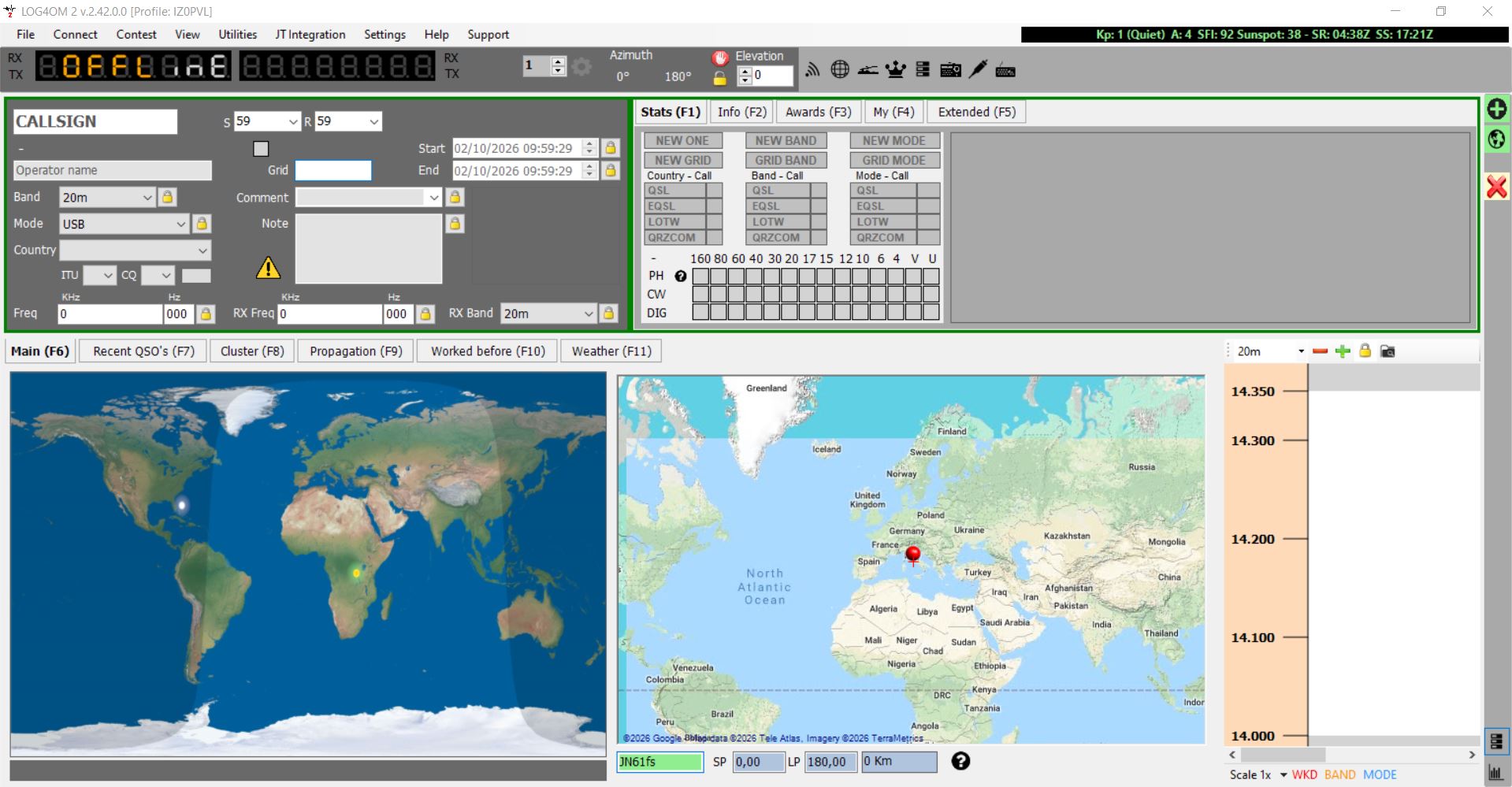
Task: Click the NEW MODE button
Action: click(894, 140)
